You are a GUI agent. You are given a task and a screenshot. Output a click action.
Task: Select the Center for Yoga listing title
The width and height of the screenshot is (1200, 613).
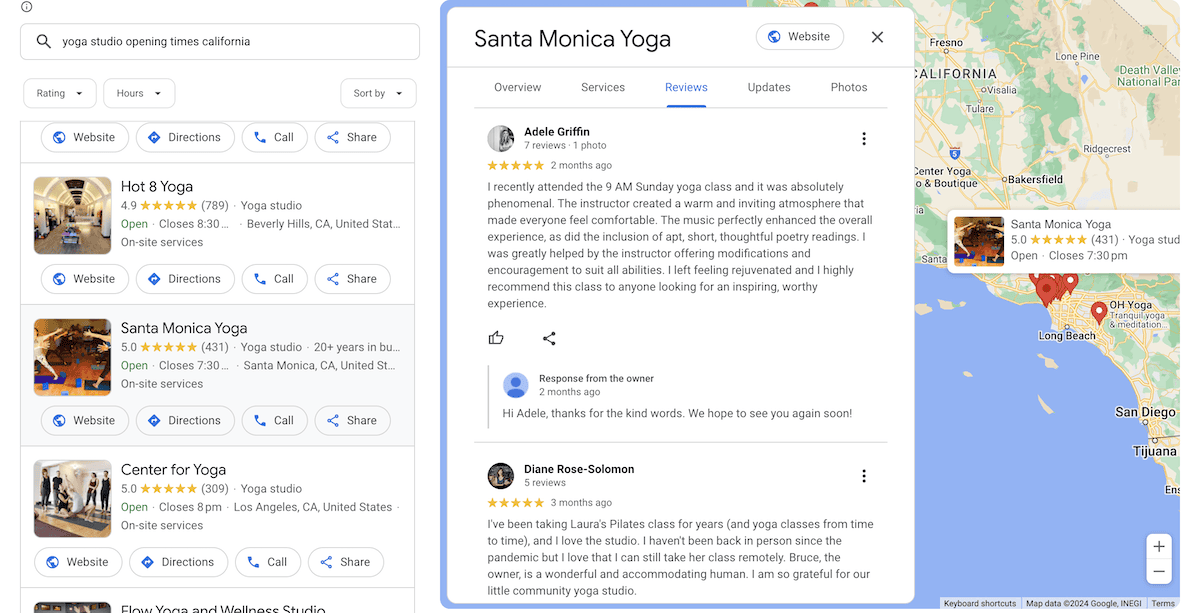[173, 469]
